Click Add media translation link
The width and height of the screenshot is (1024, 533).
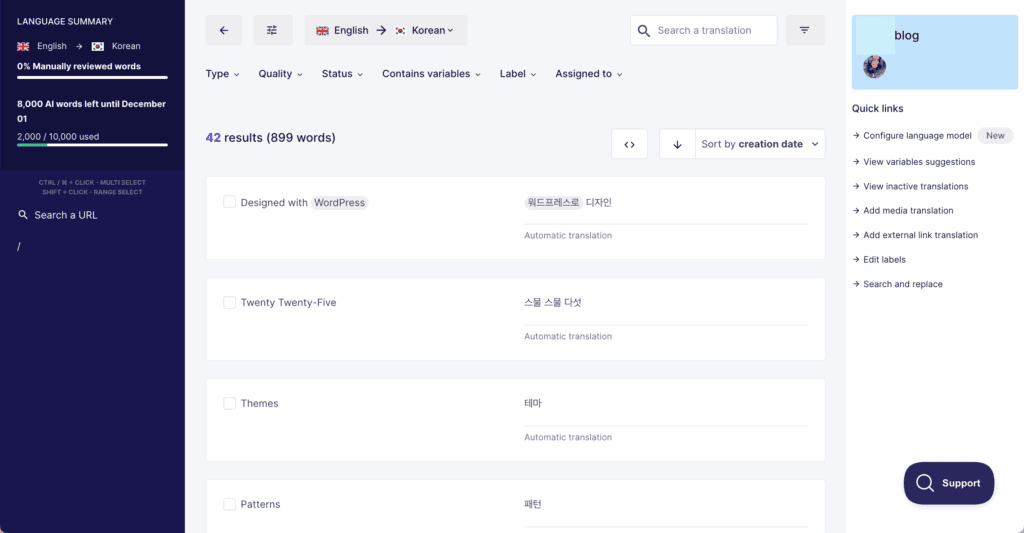coord(903,210)
